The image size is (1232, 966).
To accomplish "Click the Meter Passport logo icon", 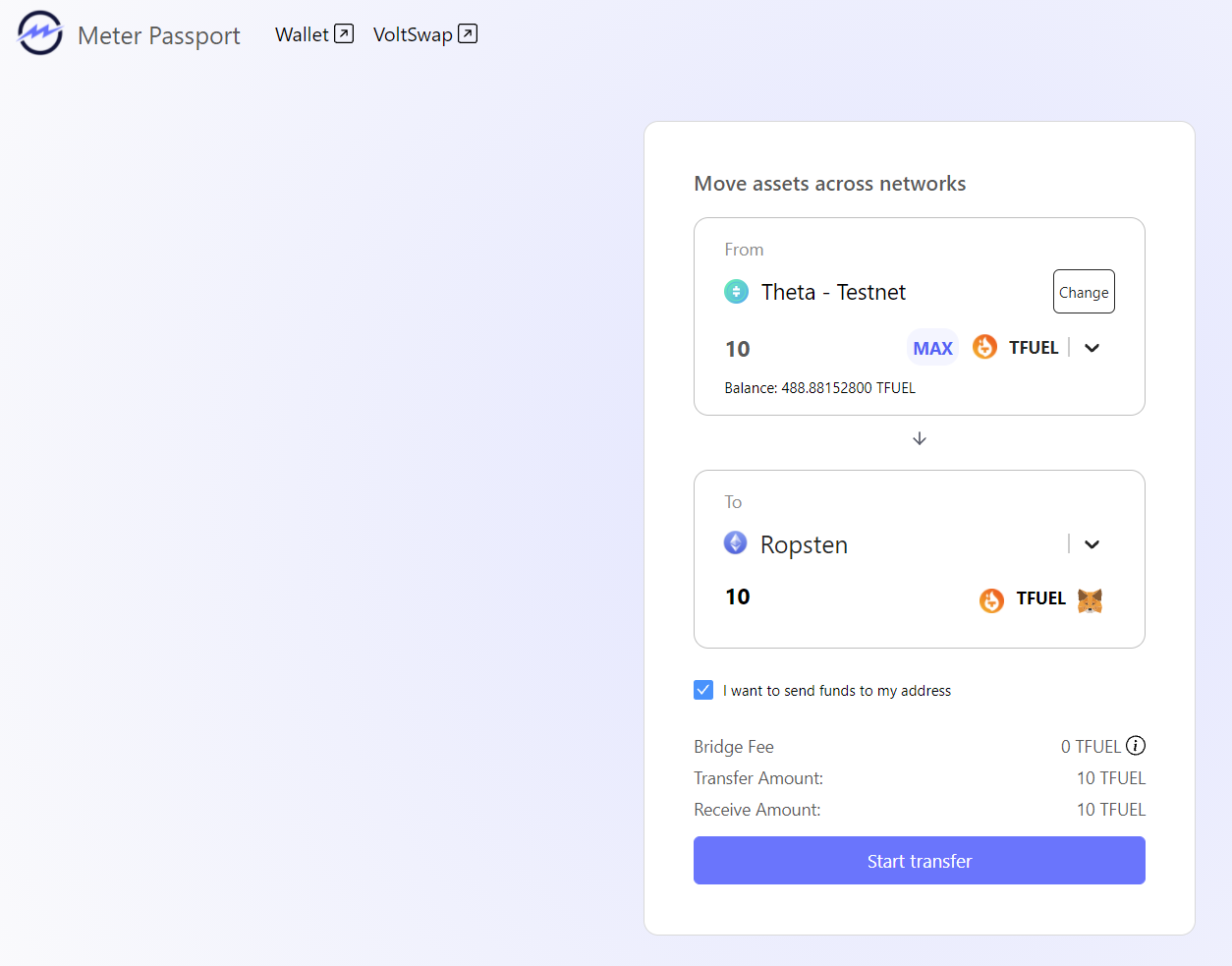I will click(x=40, y=33).
